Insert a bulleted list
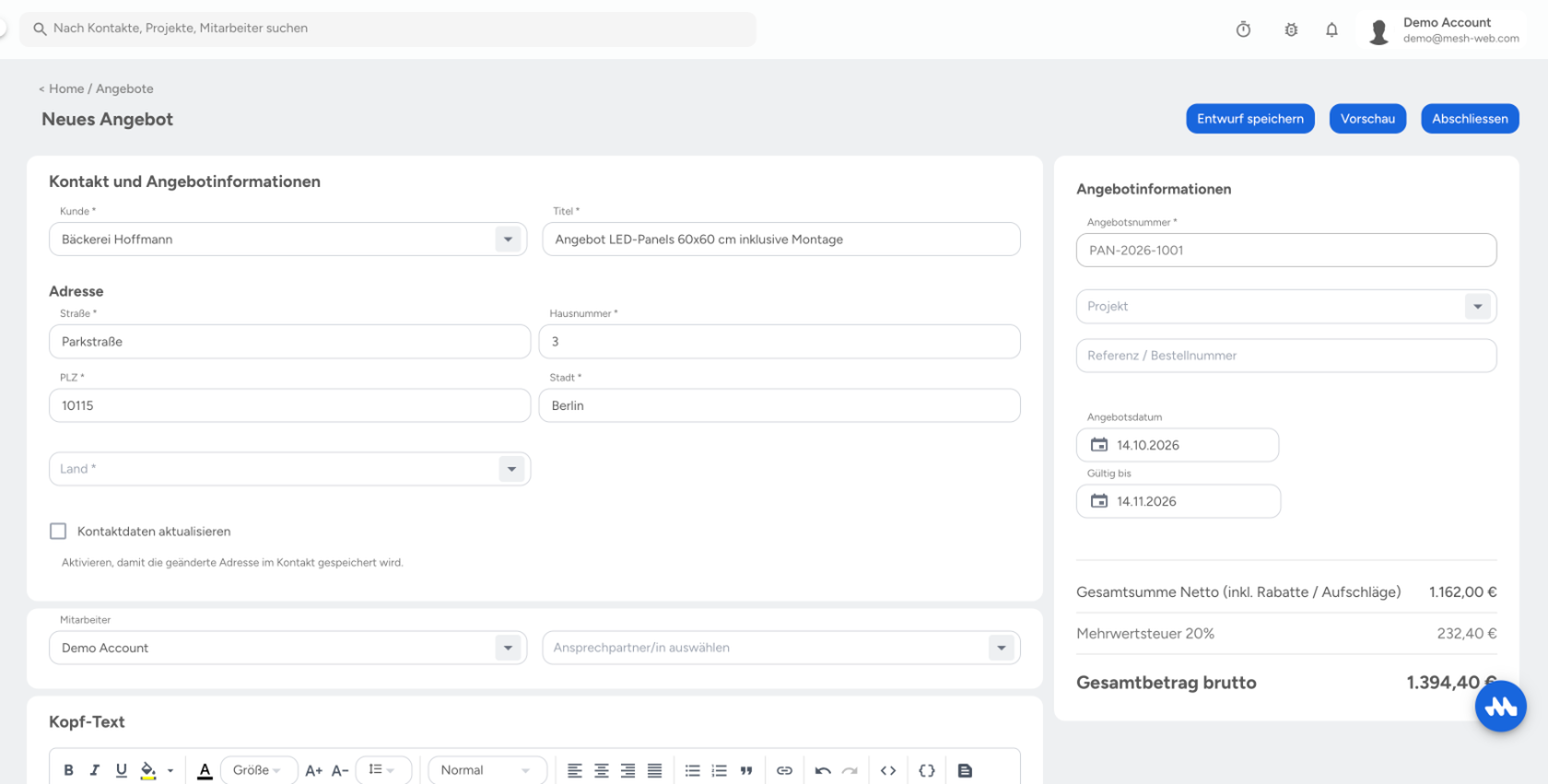Screen dimensions: 1548x784 pos(692,770)
